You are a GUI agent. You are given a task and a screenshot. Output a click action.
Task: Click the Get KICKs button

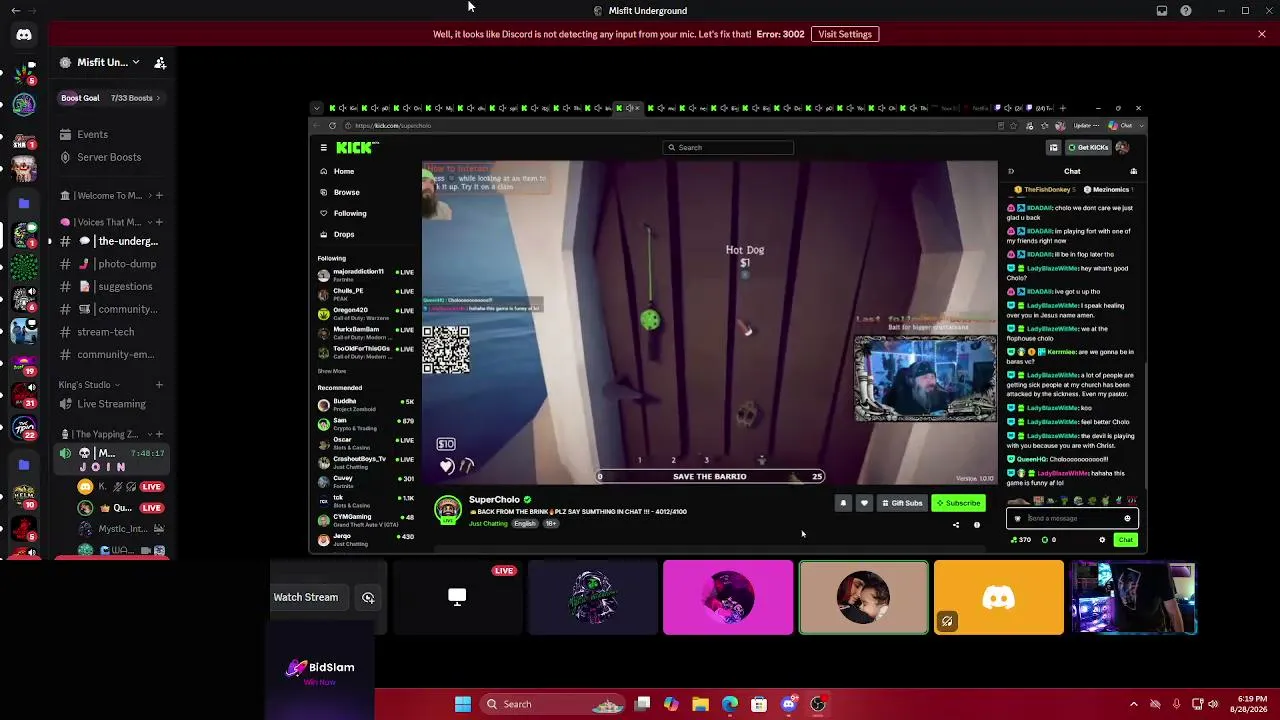1088,148
